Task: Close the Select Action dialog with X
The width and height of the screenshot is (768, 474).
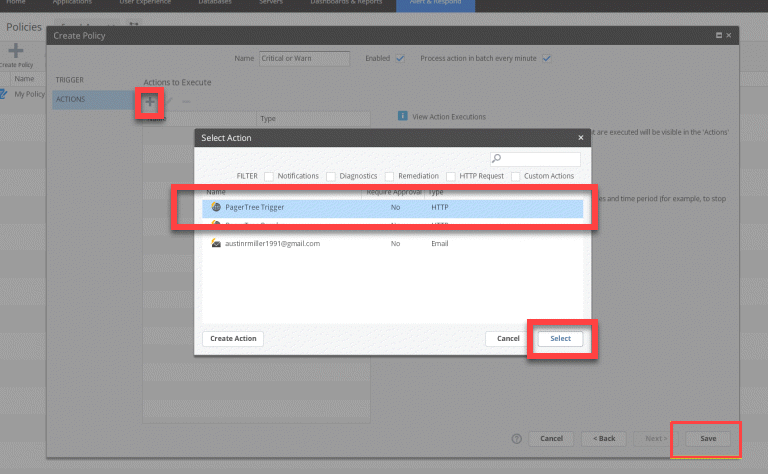Action: point(581,137)
